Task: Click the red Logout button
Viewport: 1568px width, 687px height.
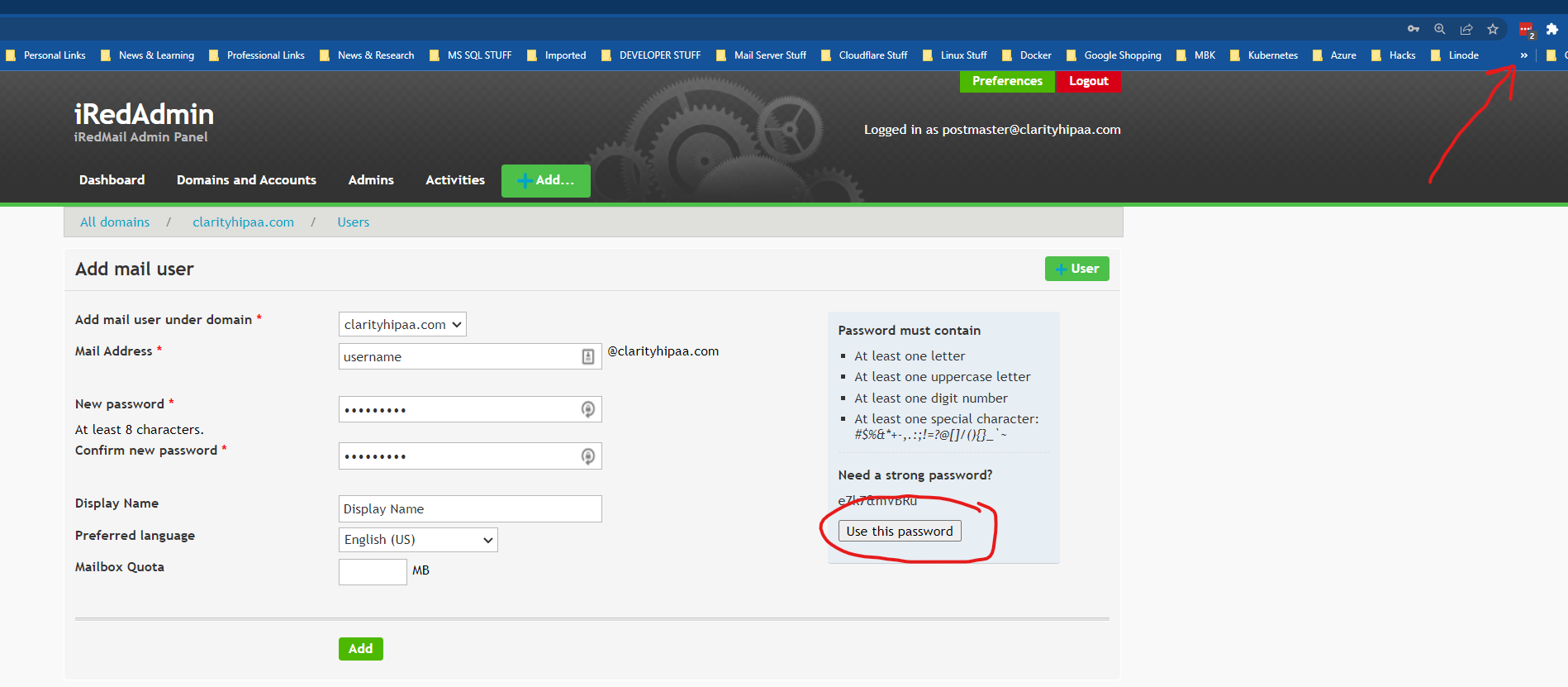Action: [1089, 81]
